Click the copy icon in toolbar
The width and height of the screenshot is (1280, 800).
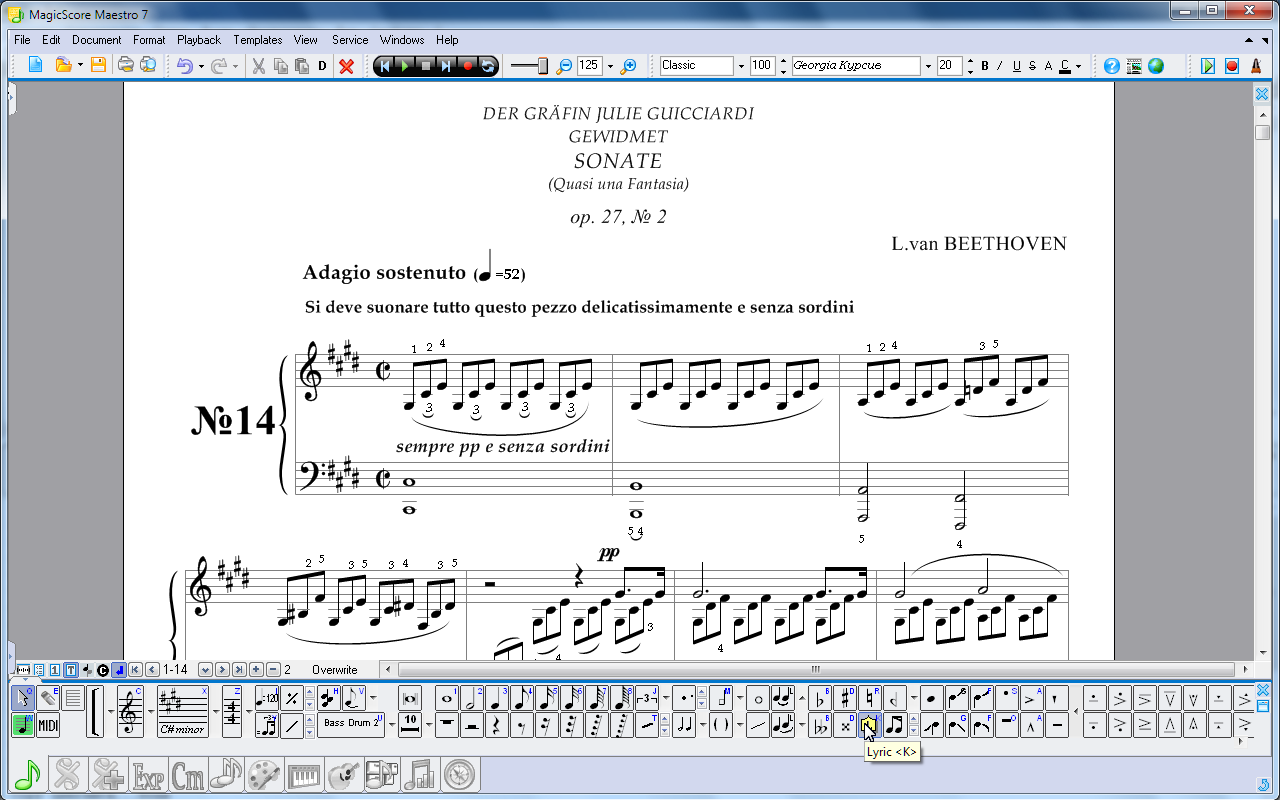(280, 66)
